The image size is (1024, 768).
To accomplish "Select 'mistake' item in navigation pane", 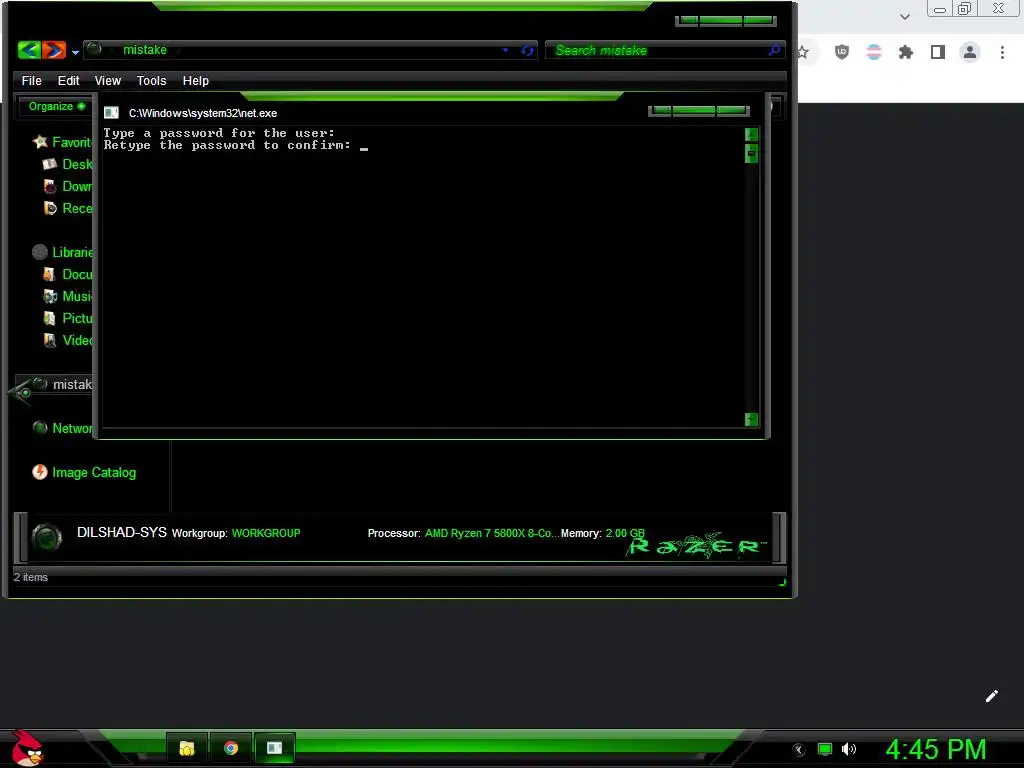I will click(63, 385).
